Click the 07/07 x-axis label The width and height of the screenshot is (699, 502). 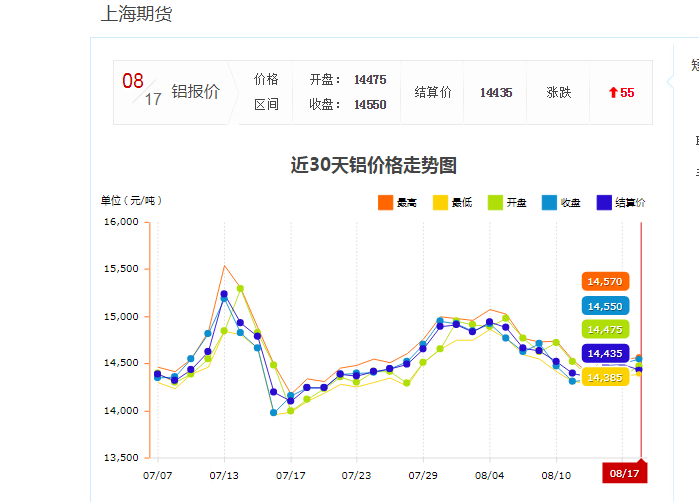[157, 476]
